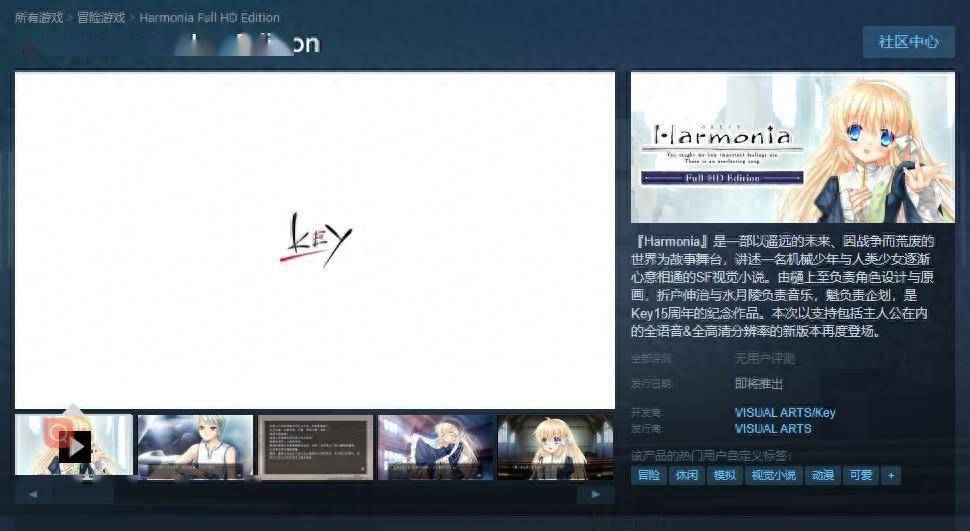
Task: Open the 冒险游戏 breadcrumb link
Action: tap(101, 17)
